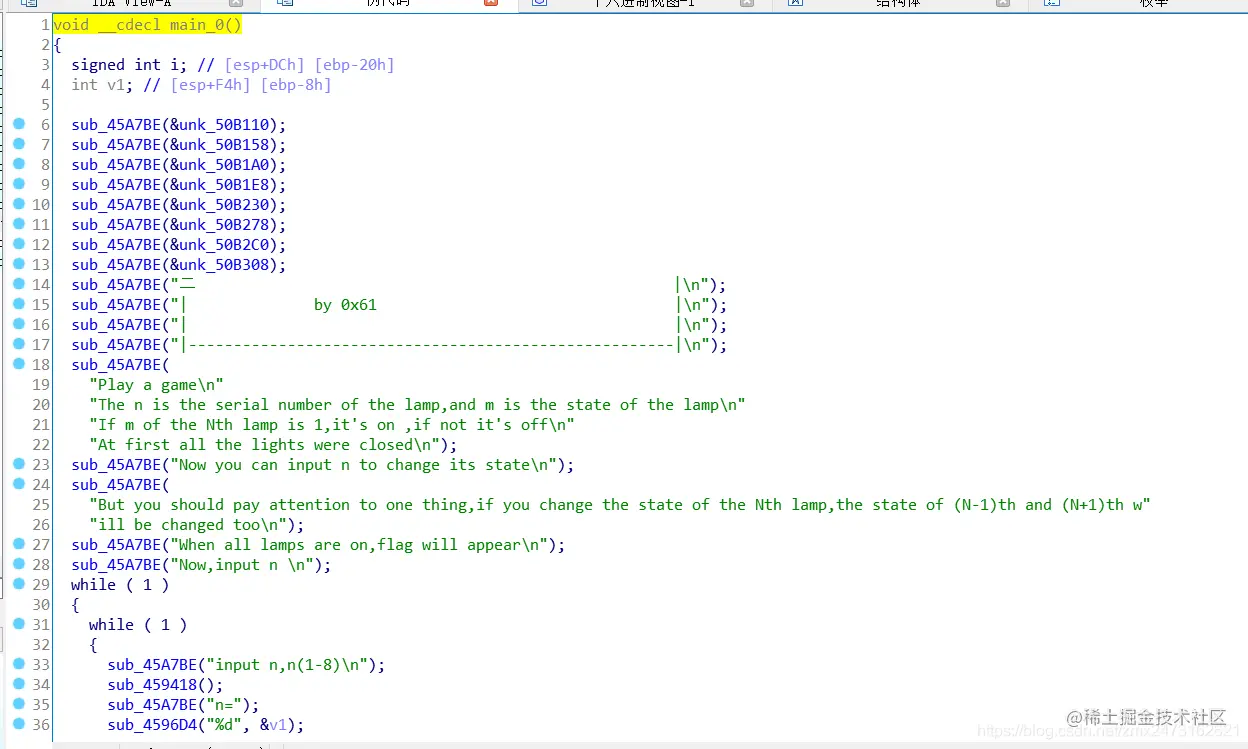1248x749 pixels.
Task: Toggle breakpoint dot on line 34
Action: pyautogui.click(x=18, y=684)
